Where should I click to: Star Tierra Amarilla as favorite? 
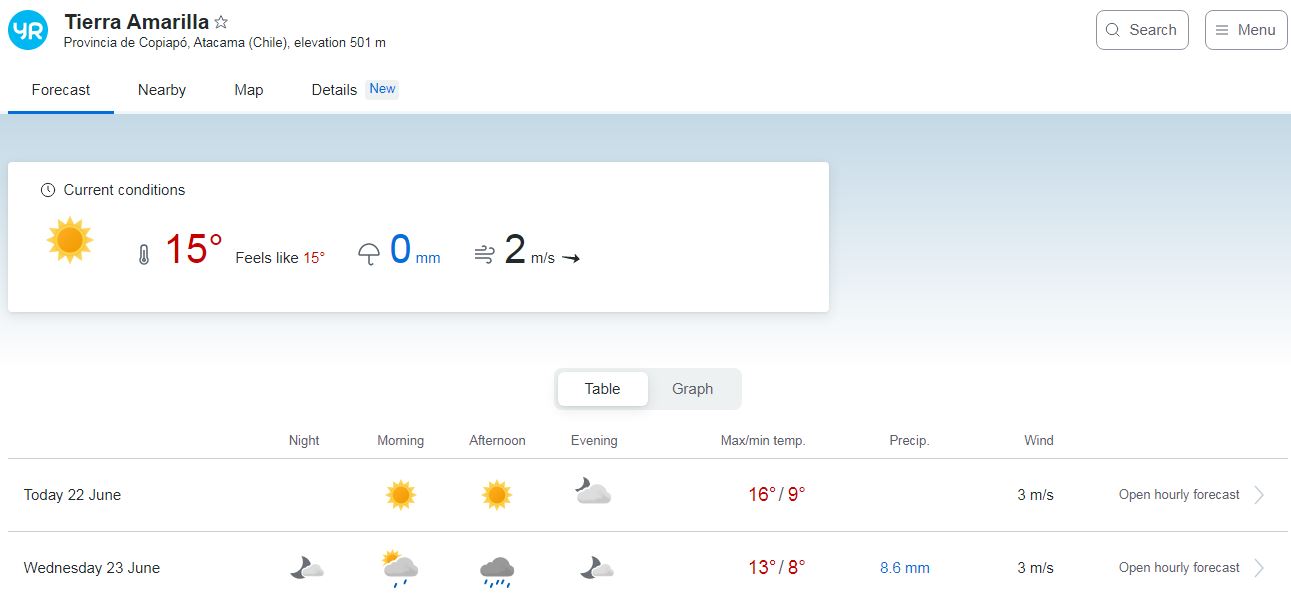(x=221, y=22)
